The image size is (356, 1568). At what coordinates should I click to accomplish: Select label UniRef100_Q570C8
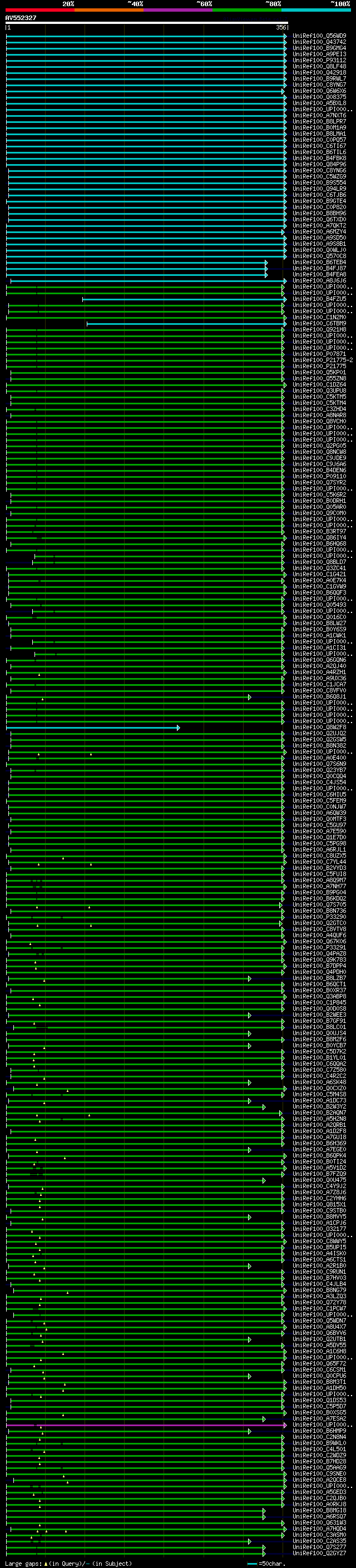(319, 256)
